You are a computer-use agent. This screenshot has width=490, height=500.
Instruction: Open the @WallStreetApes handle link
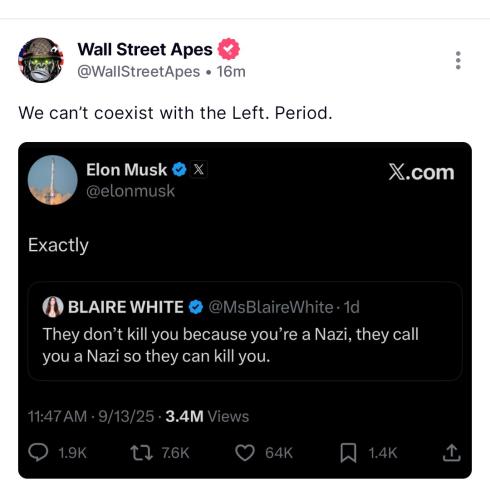click(139, 72)
